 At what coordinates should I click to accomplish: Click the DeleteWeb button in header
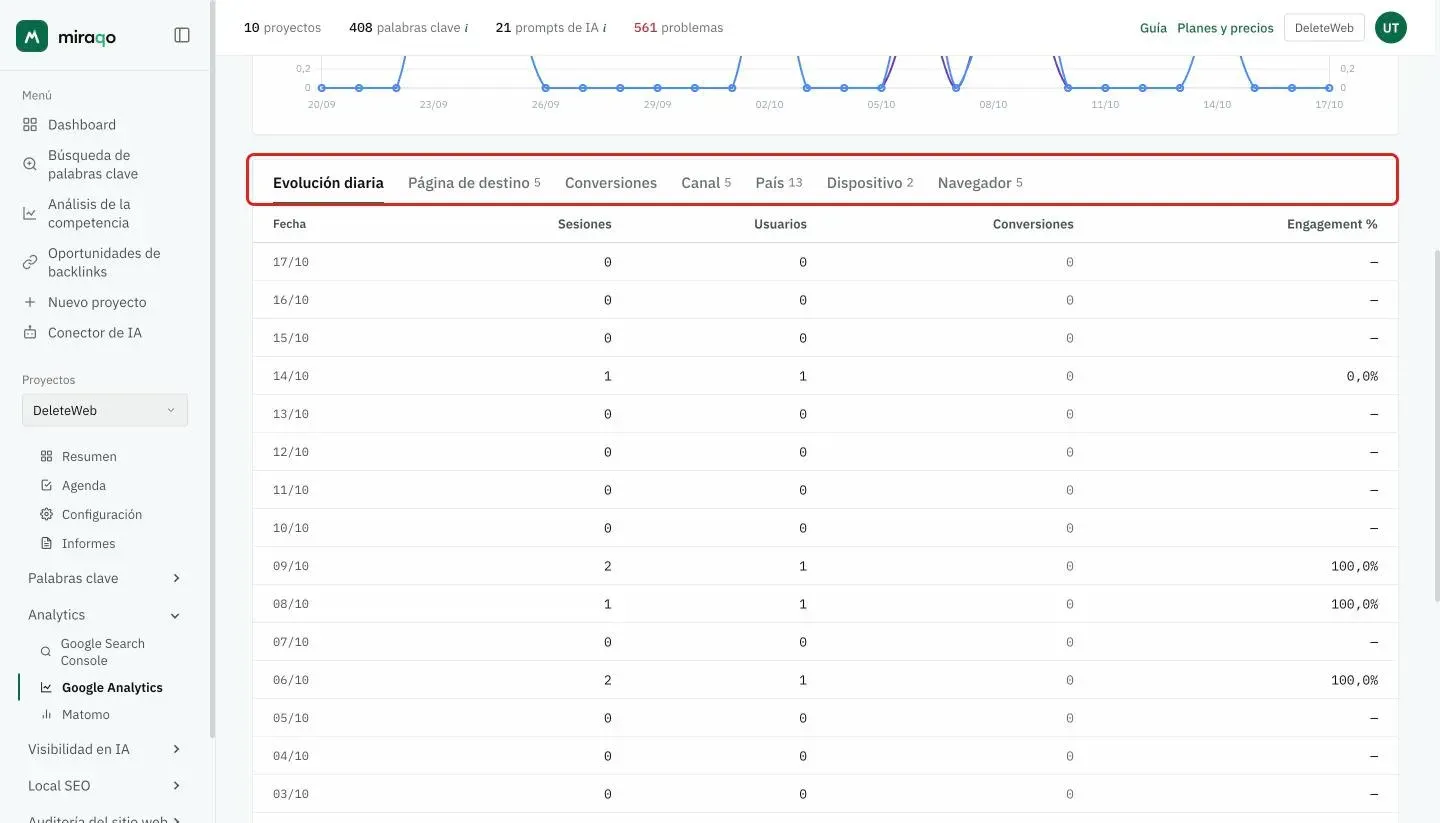[x=1324, y=28]
